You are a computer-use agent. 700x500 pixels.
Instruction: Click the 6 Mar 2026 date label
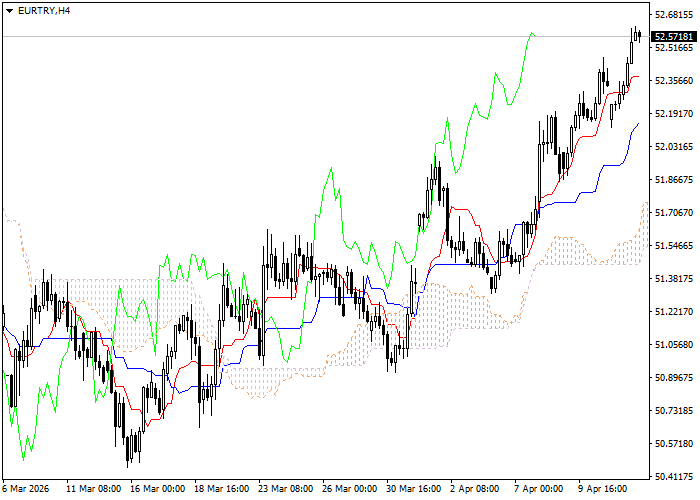24,489
